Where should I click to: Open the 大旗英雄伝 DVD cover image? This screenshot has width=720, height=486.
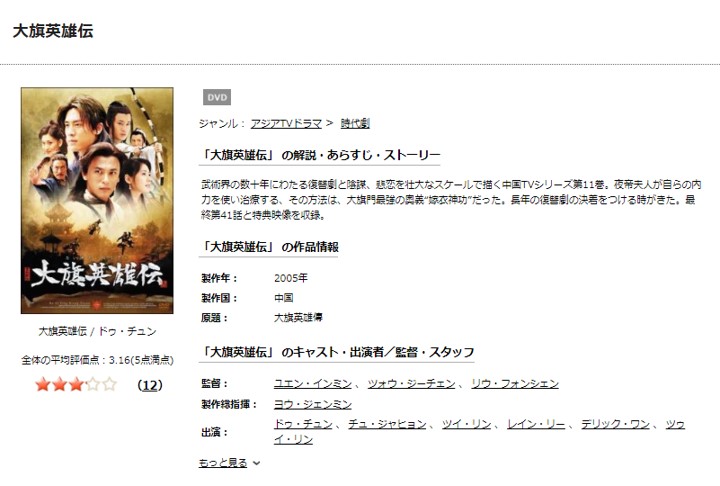97,201
